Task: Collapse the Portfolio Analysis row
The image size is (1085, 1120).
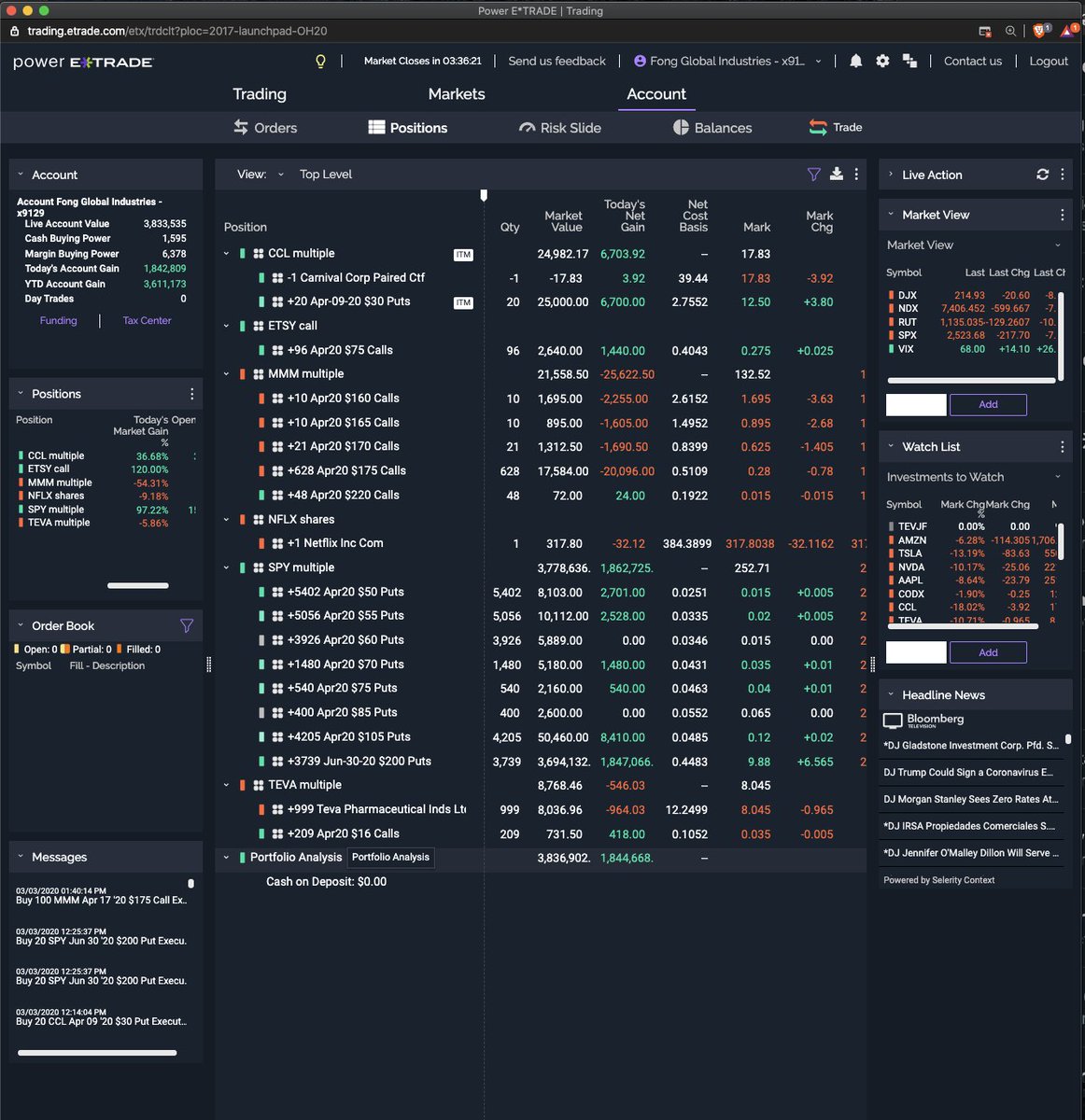Action: [x=226, y=858]
